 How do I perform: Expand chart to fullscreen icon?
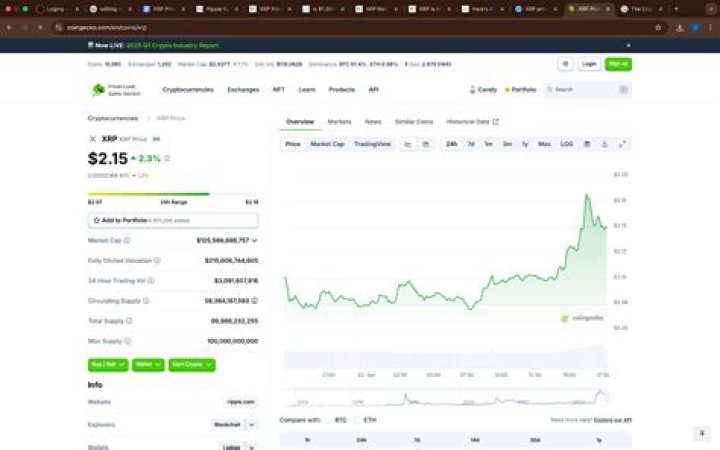(x=622, y=144)
